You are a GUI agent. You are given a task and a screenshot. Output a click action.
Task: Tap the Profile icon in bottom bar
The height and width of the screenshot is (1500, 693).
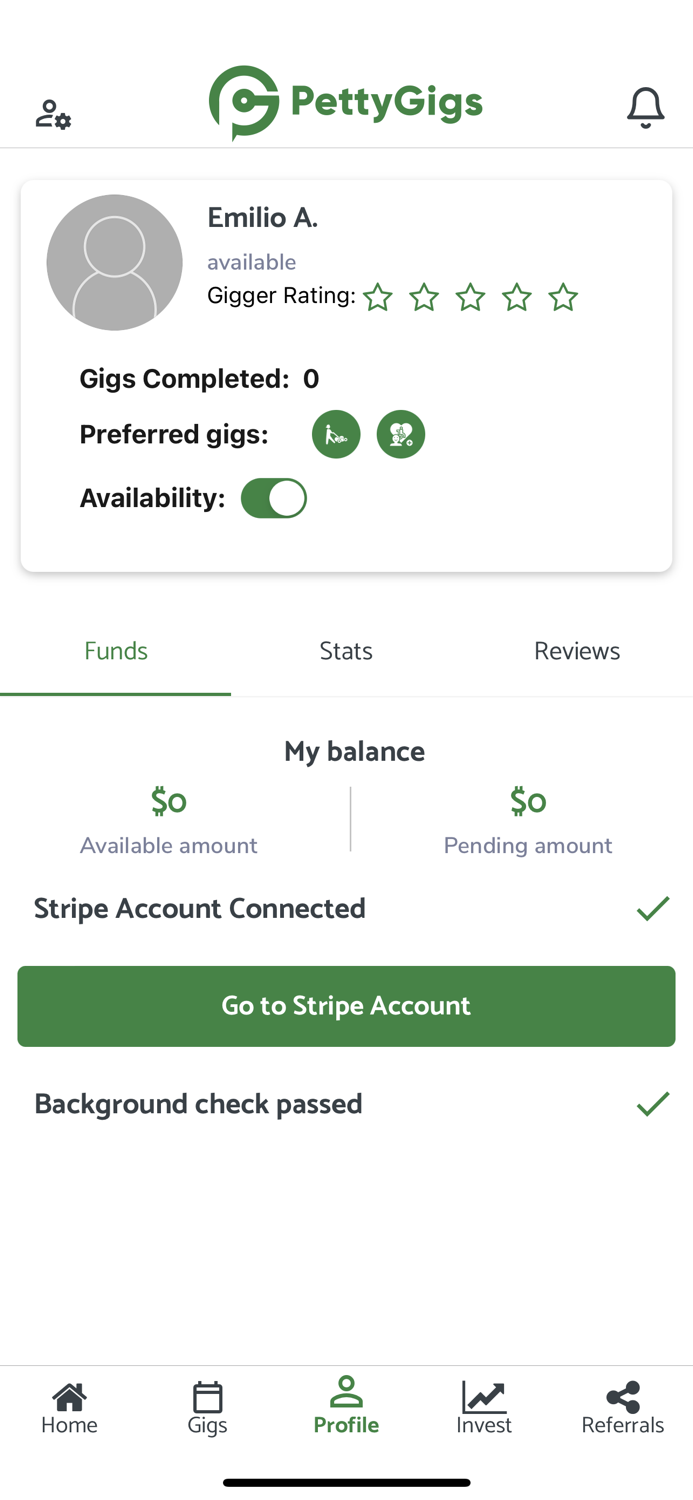point(346,1392)
